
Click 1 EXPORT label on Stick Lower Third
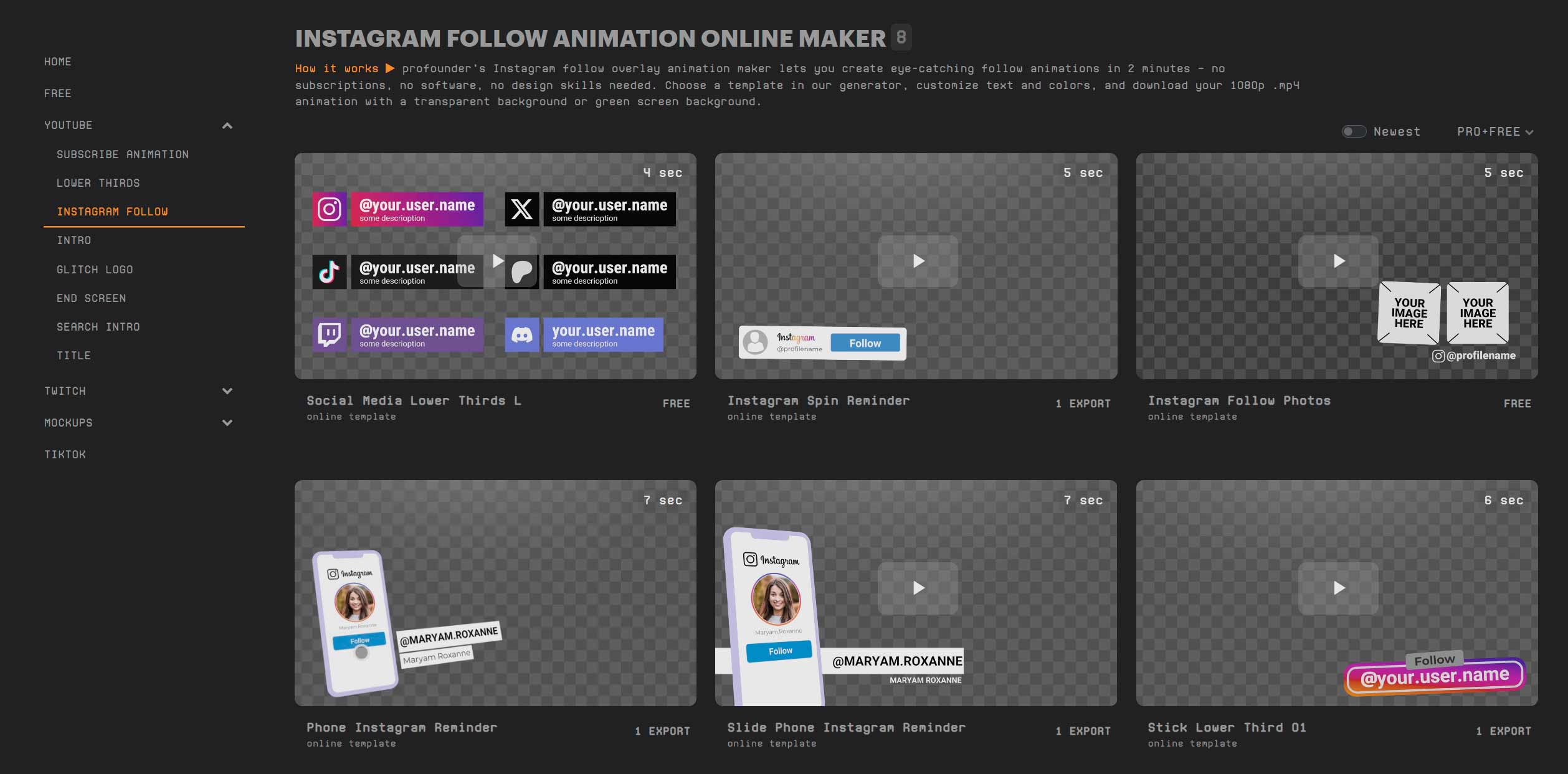[1503, 731]
